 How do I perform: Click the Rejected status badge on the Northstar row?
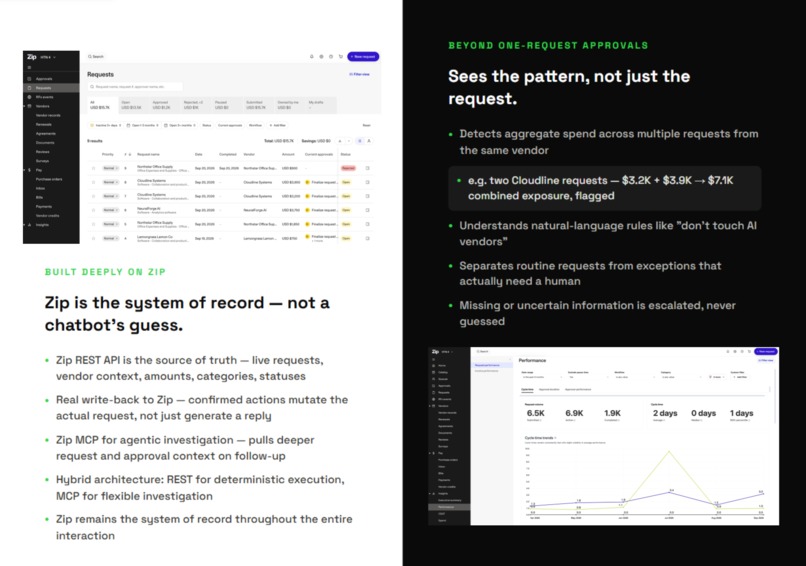pyautogui.click(x=348, y=168)
